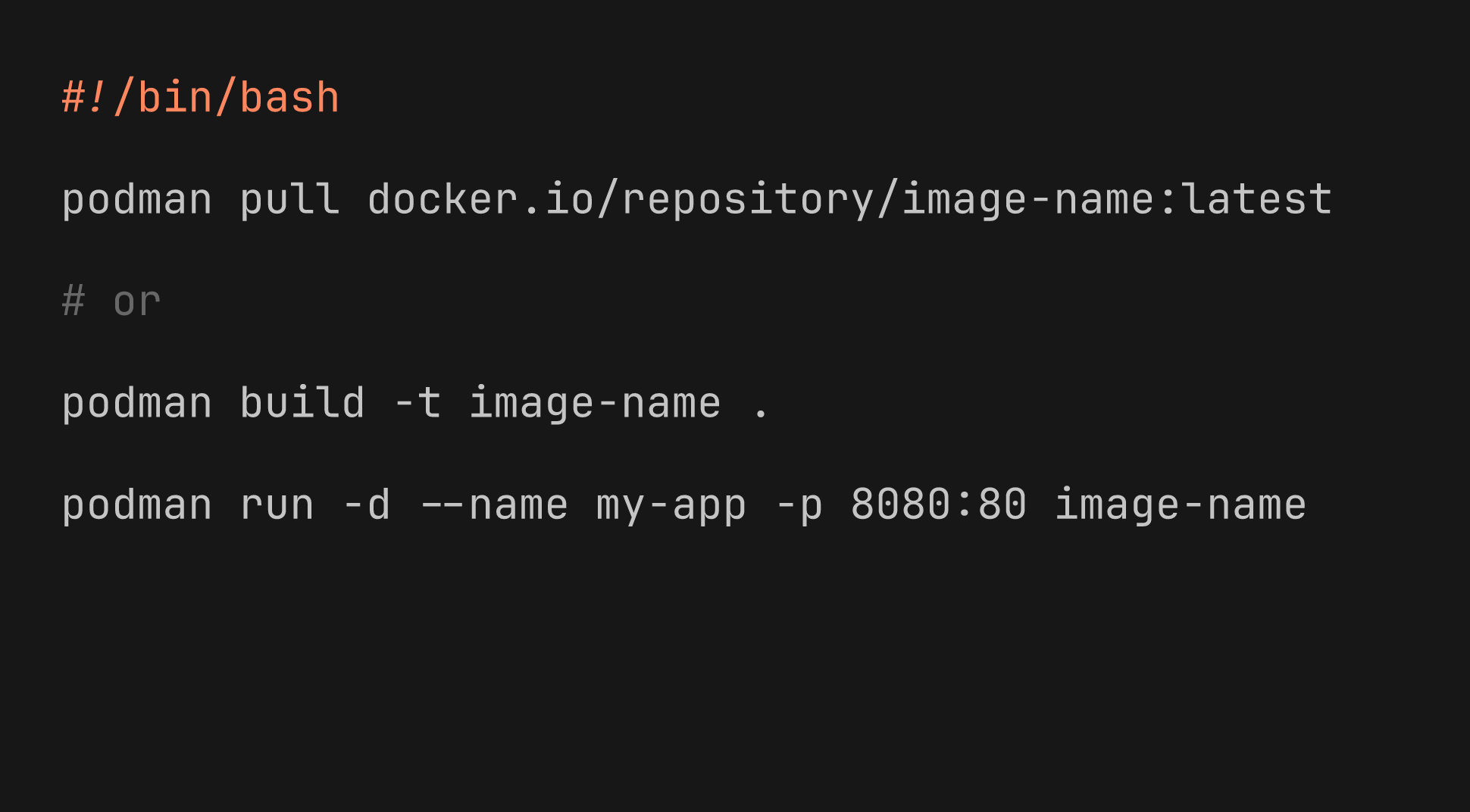
Task: Click "image-name" ending the run command
Action: click(1181, 506)
